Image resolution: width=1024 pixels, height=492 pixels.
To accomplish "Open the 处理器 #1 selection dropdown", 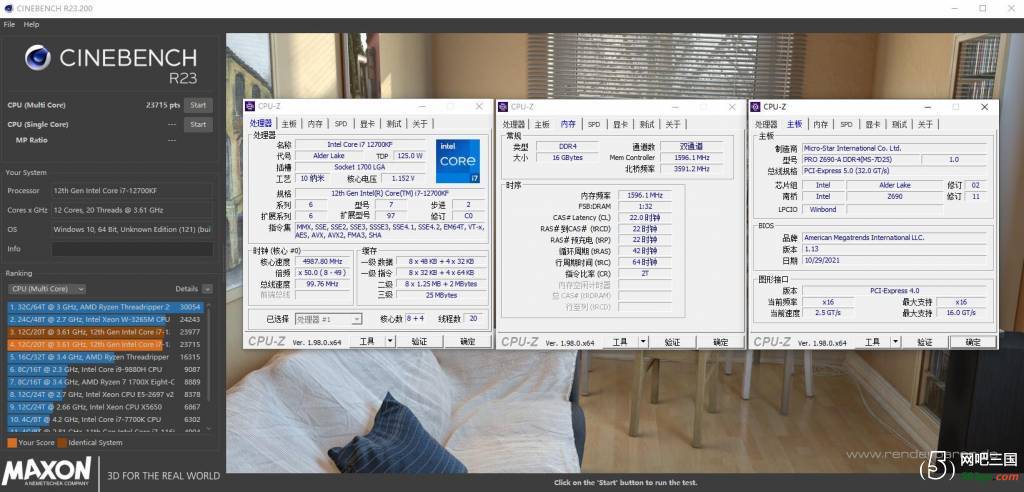I will coord(328,319).
